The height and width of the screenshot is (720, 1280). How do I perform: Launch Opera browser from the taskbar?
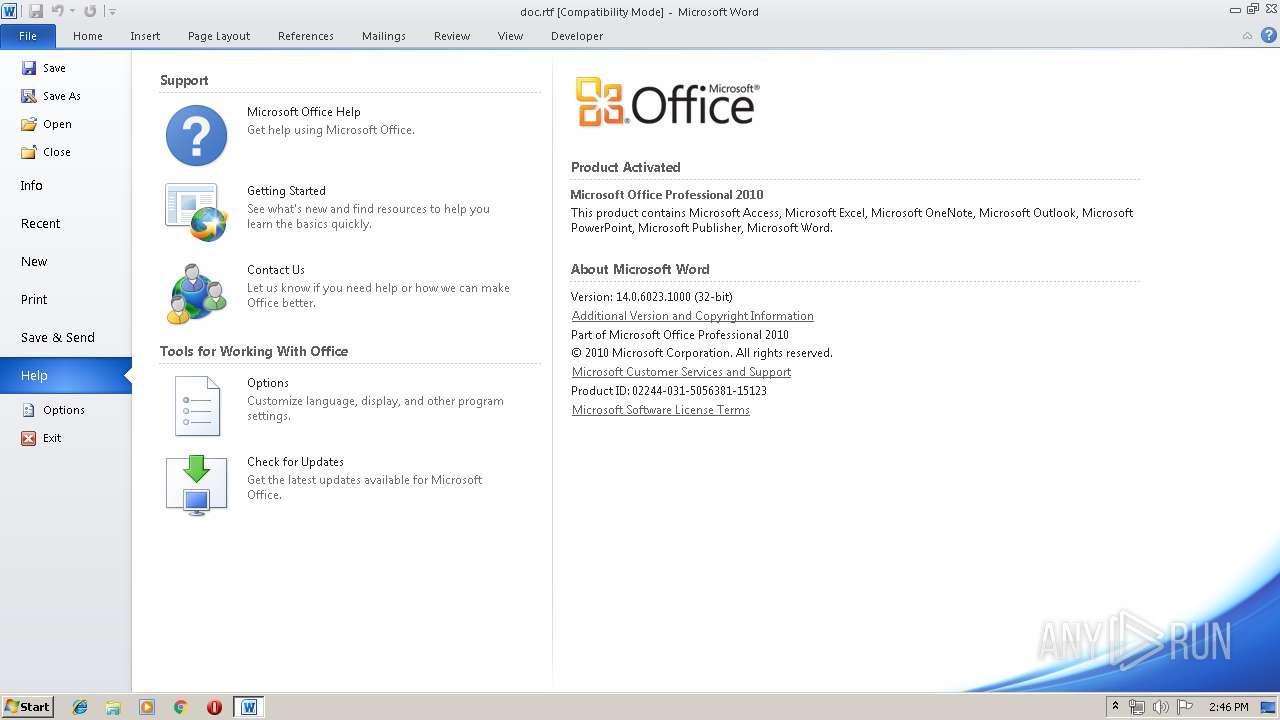coord(214,707)
